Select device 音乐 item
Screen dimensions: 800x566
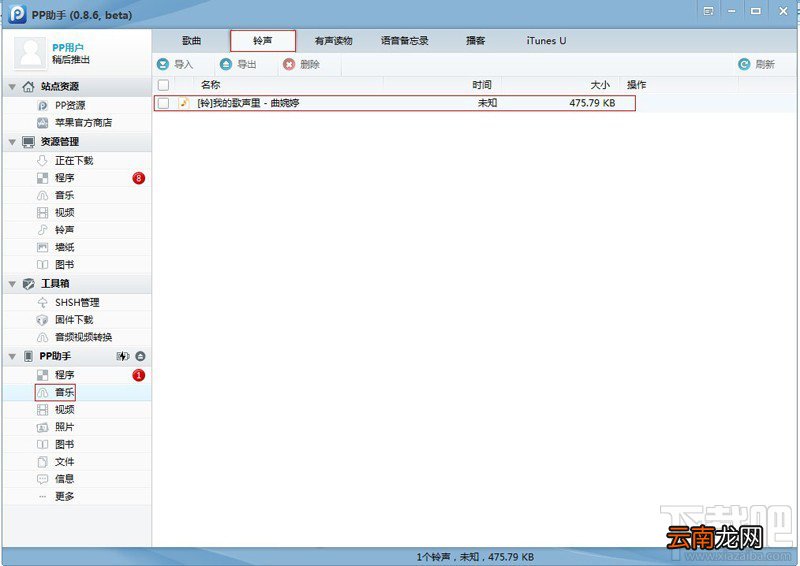pos(65,392)
